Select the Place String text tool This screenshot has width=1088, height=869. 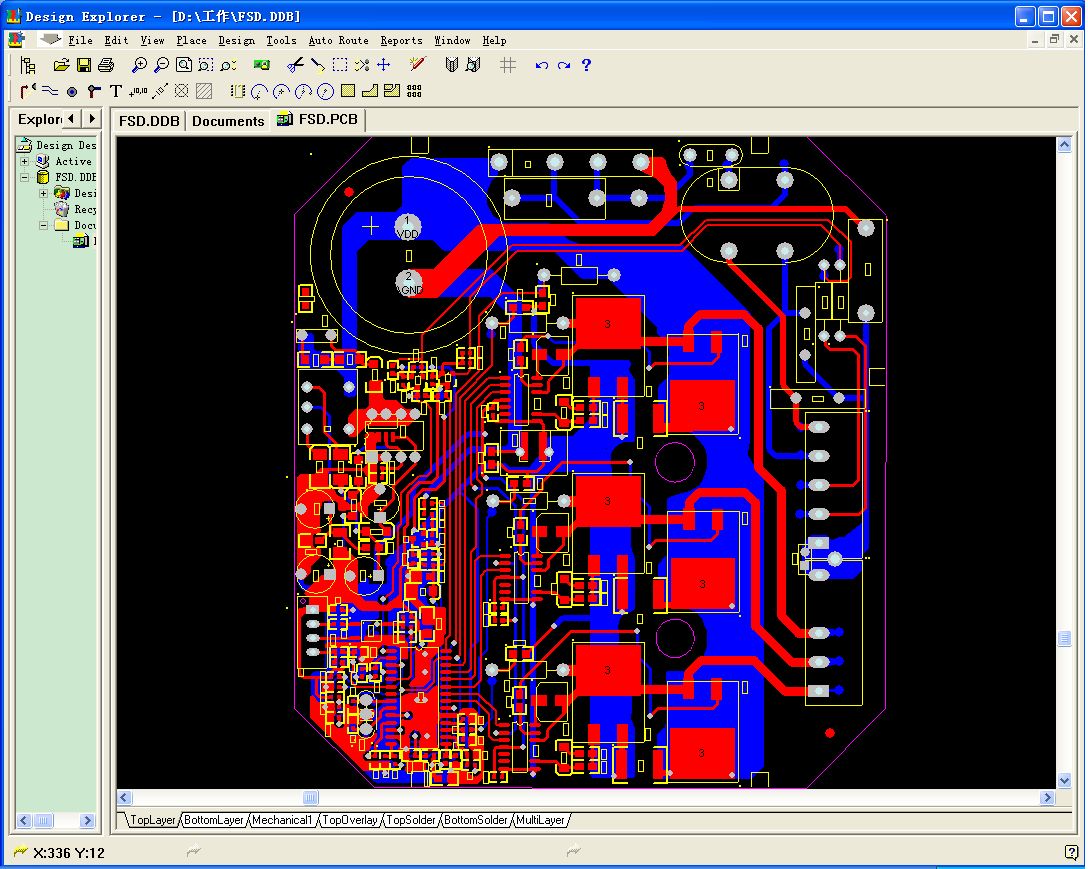click(115, 91)
